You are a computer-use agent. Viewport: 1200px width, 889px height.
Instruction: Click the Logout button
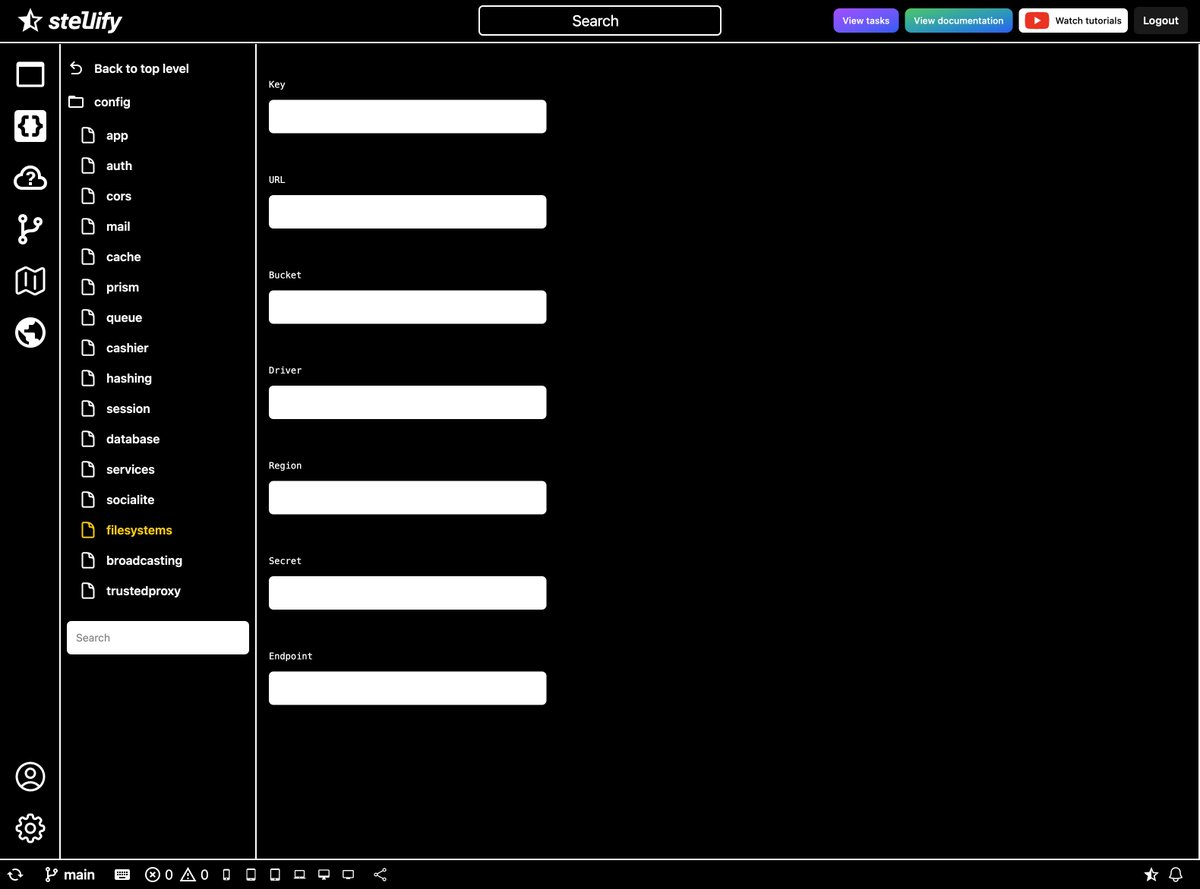1159,20
